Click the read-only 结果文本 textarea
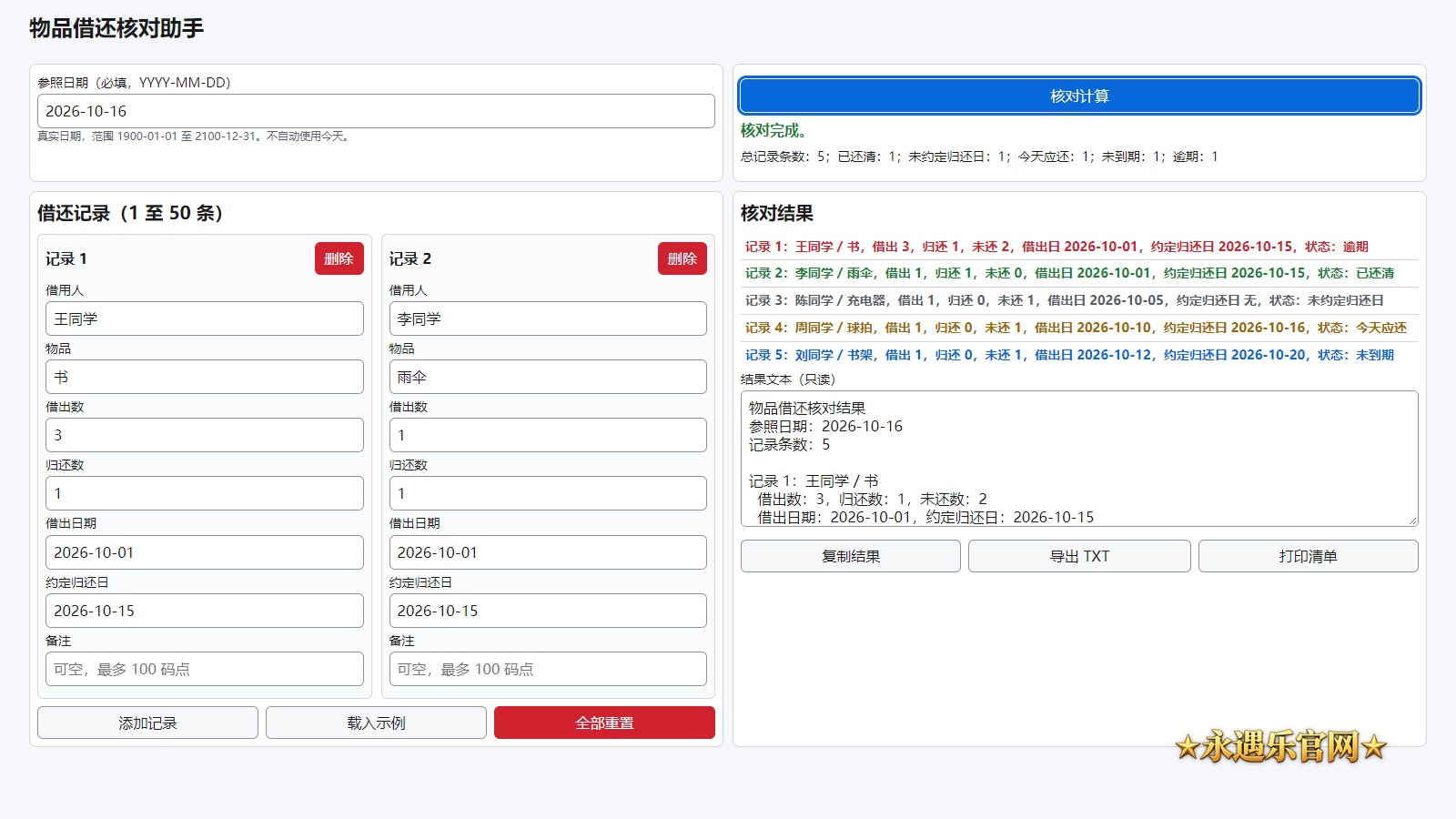This screenshot has height=819, width=1456. tap(1079, 459)
